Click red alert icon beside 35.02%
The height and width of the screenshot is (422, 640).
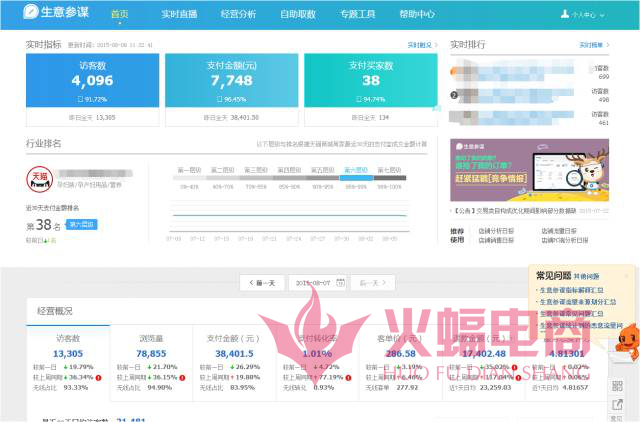515,368
